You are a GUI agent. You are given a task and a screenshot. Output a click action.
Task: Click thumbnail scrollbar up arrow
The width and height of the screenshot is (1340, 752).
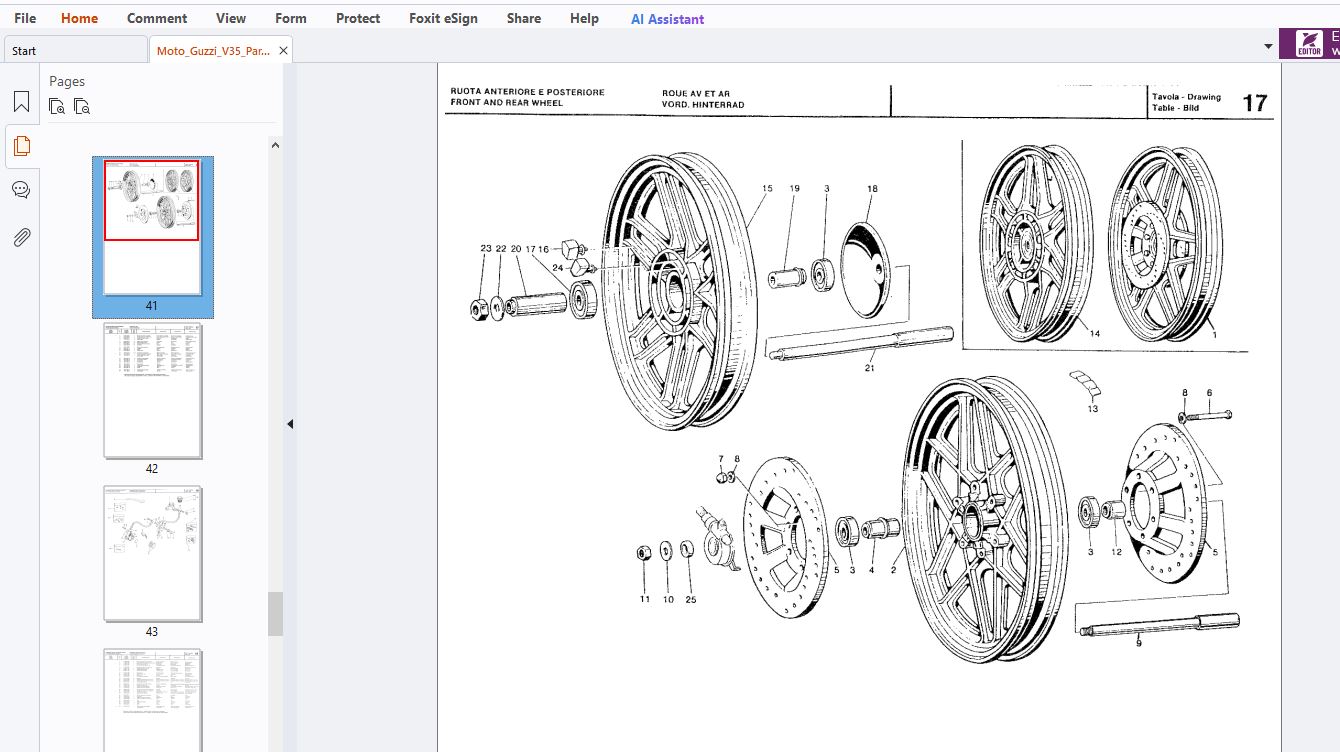[x=276, y=145]
